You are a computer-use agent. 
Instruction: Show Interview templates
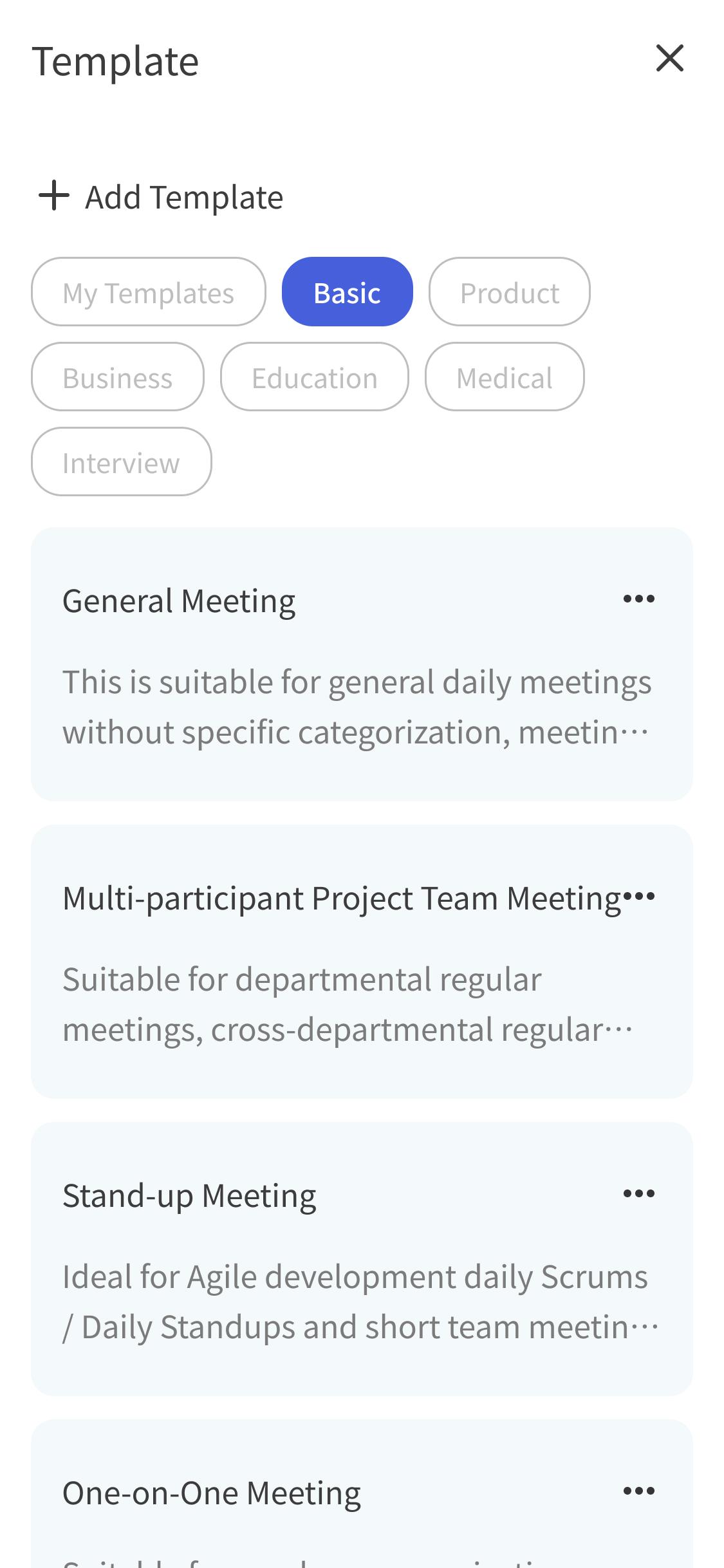click(121, 462)
